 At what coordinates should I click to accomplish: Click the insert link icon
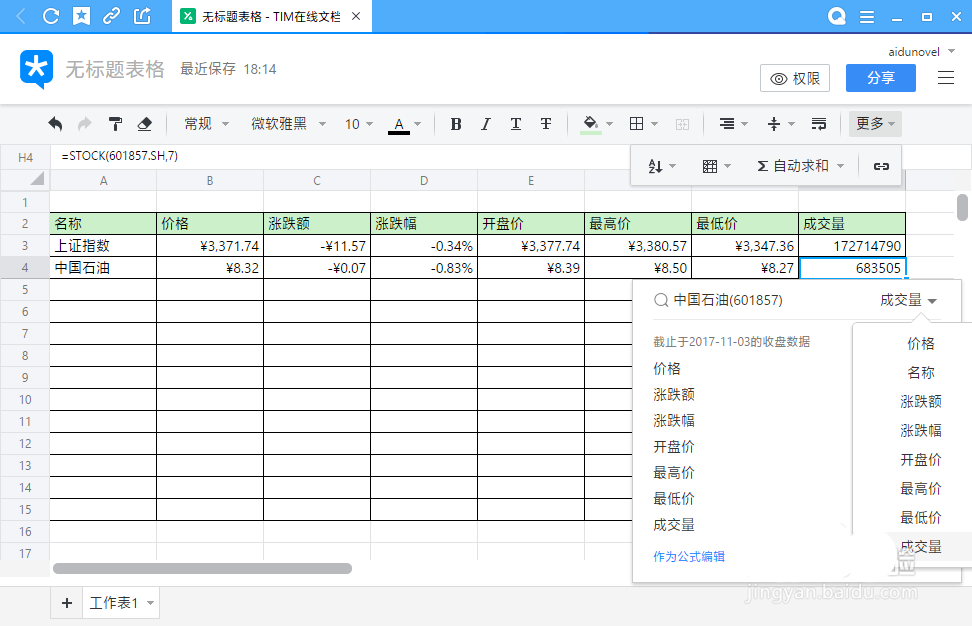pyautogui.click(x=881, y=166)
